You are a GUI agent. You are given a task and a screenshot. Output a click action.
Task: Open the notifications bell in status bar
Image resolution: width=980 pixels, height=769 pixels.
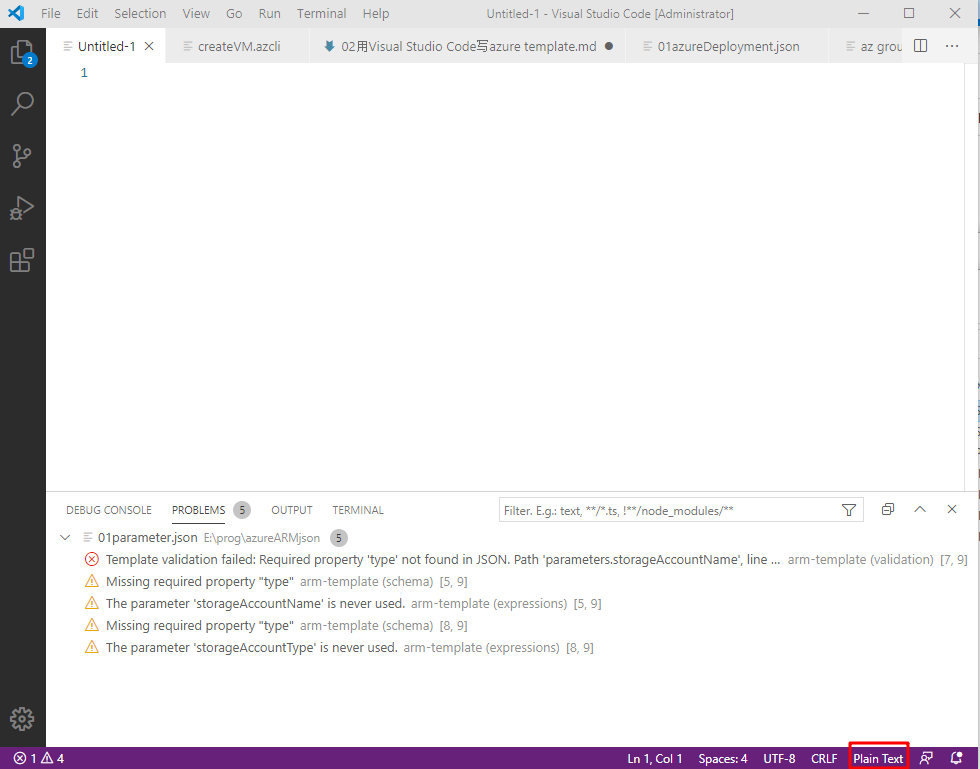pyautogui.click(x=956, y=758)
